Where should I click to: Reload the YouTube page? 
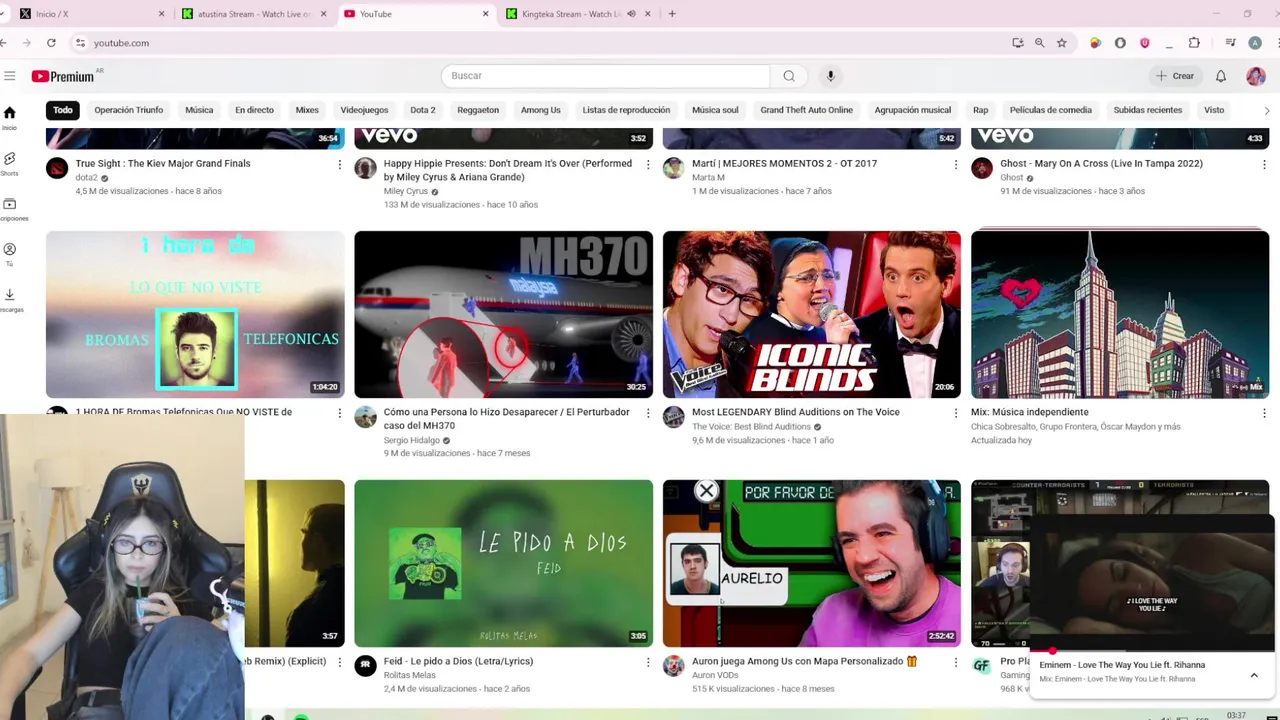[x=51, y=43]
